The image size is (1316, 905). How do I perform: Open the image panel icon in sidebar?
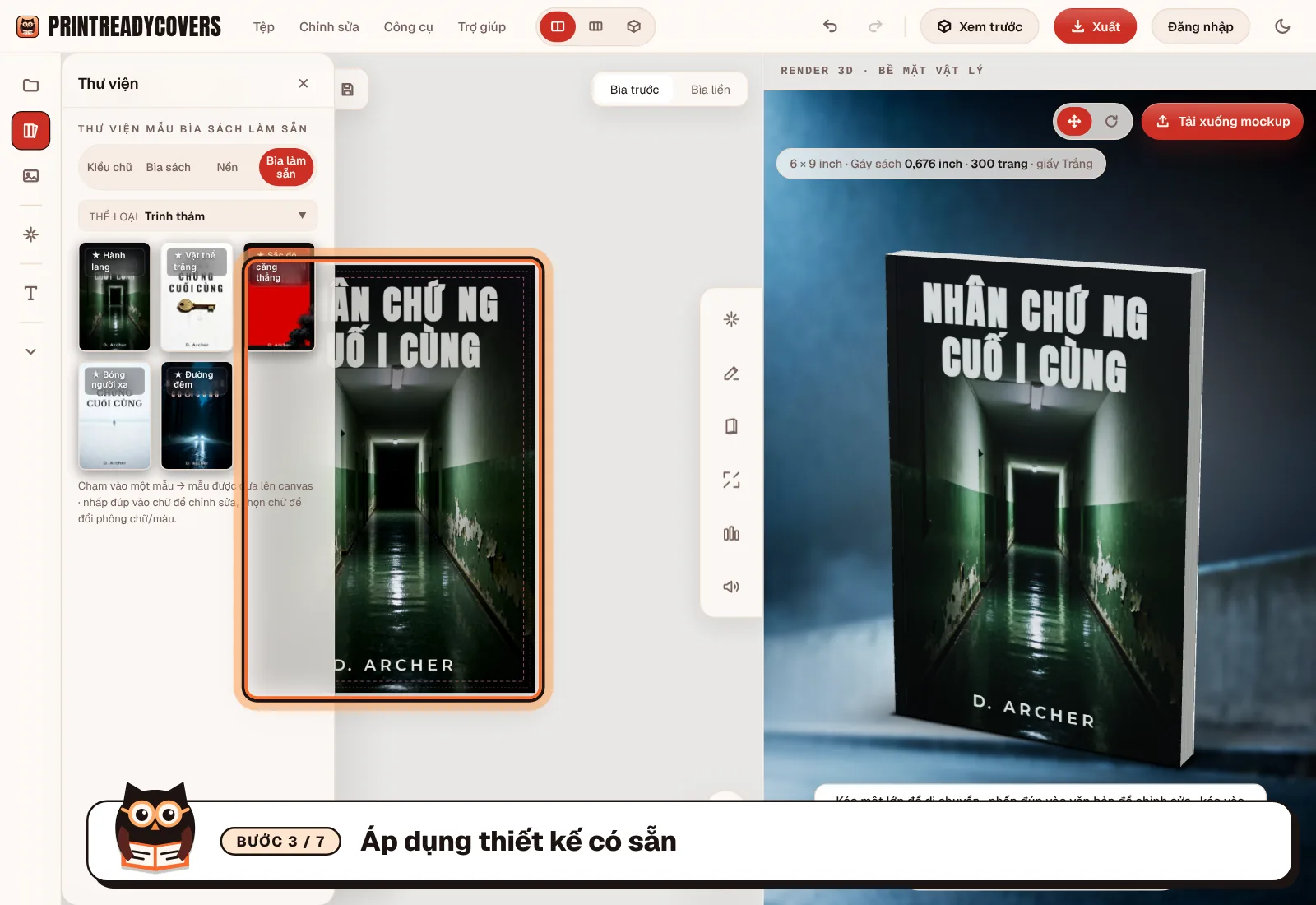[30, 176]
